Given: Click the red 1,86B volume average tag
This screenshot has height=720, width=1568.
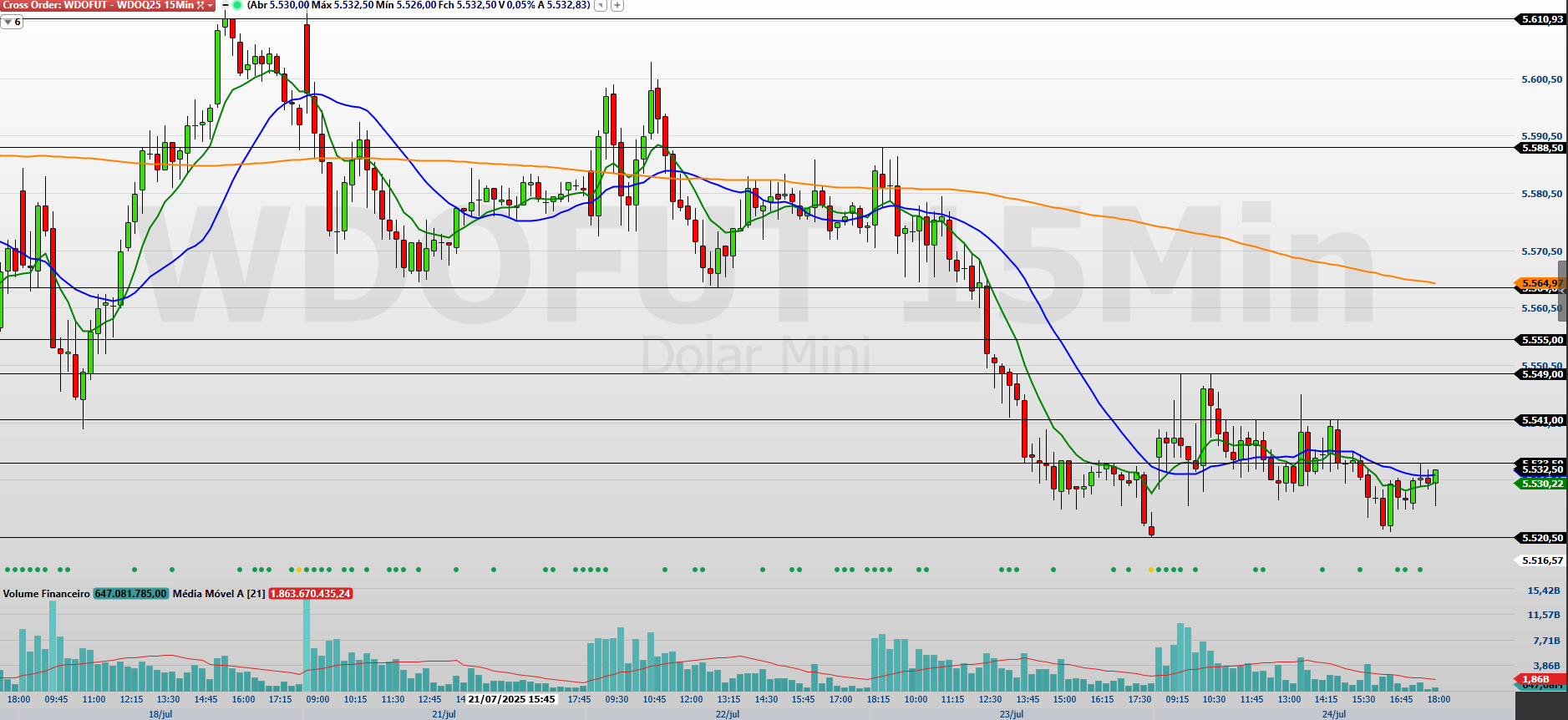Looking at the screenshot, I should 1535,679.
